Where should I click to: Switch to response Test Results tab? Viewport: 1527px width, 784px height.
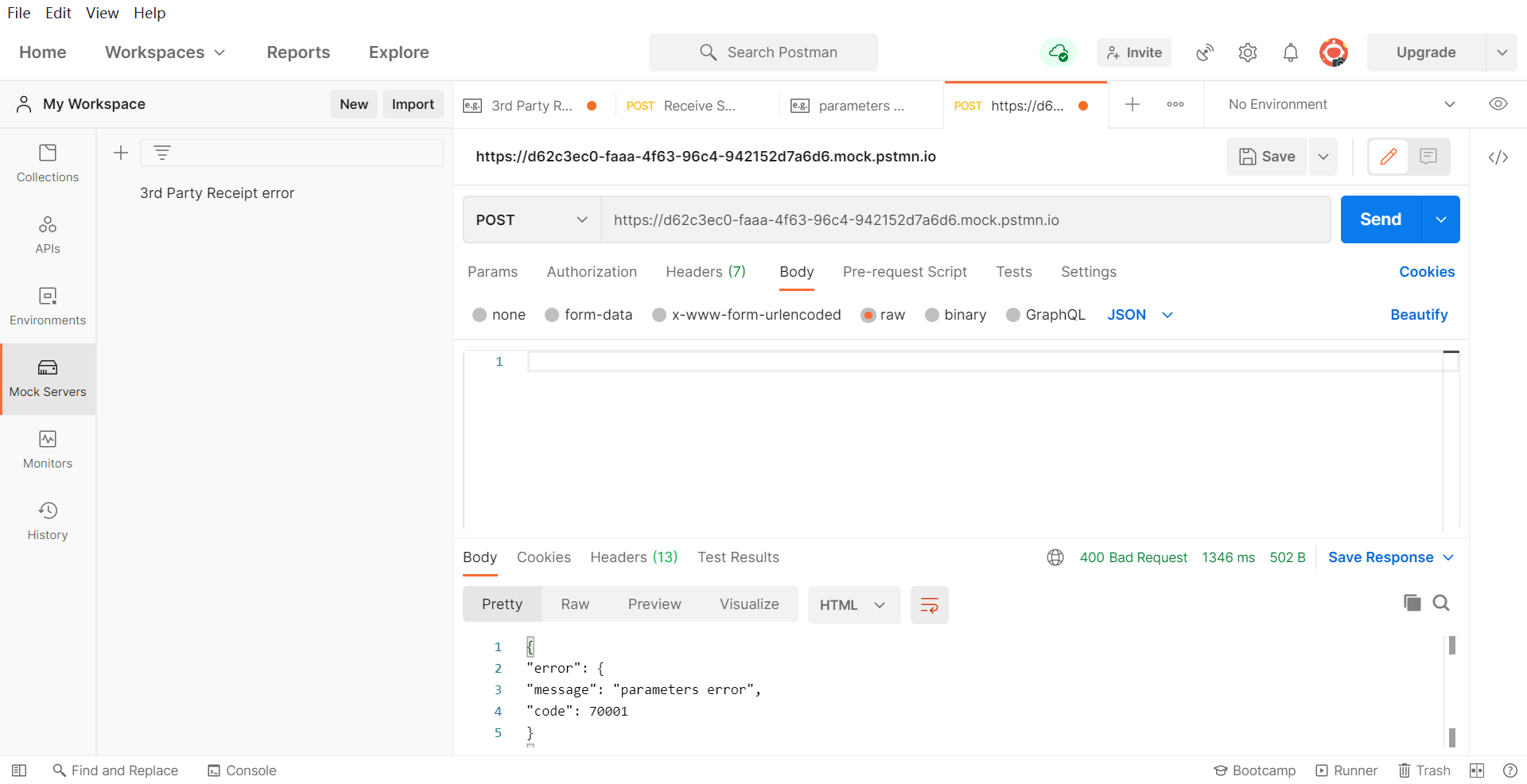(x=738, y=557)
